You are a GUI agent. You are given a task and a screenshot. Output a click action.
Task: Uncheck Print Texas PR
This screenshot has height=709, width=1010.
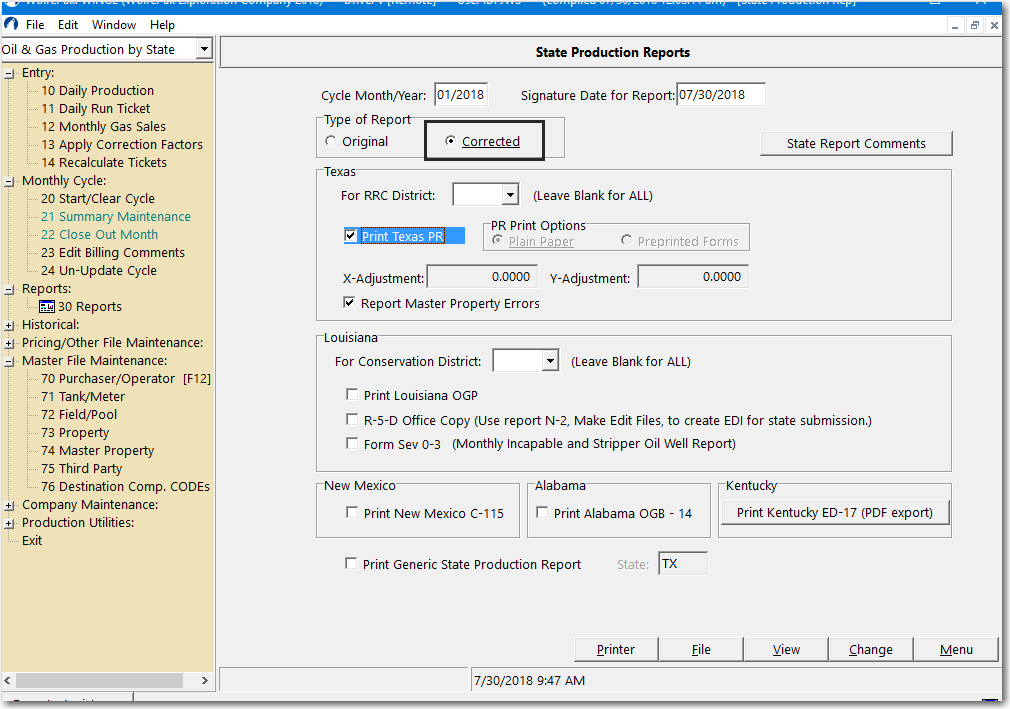[350, 235]
